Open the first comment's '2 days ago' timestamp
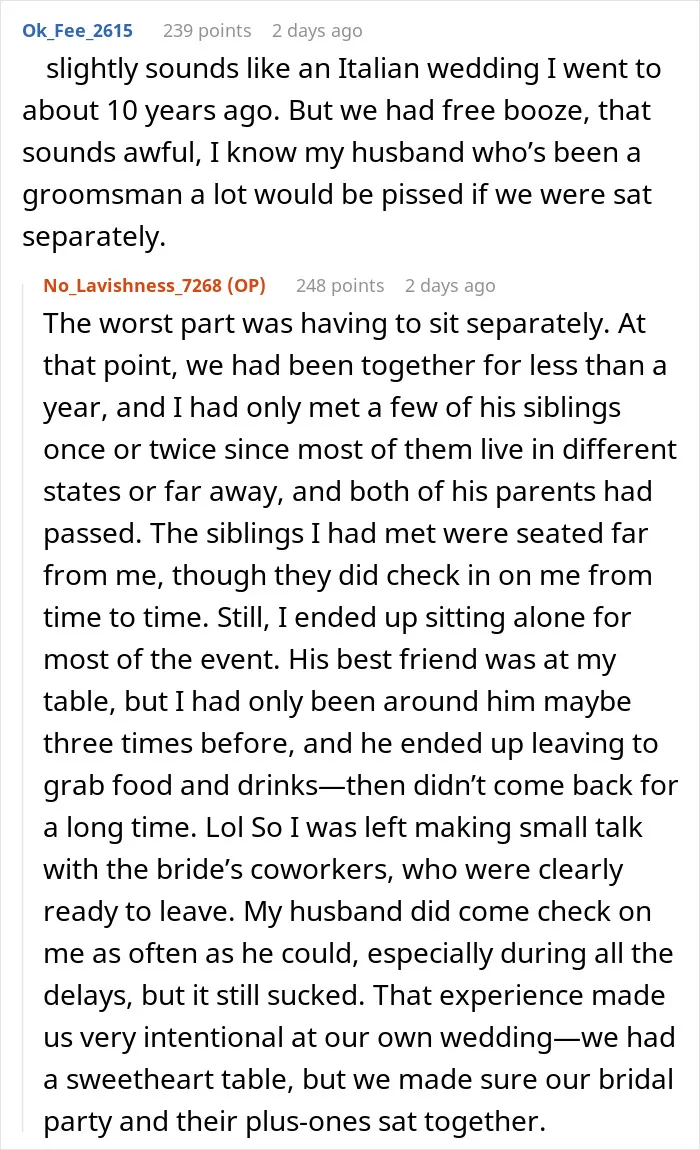The image size is (700, 1150). click(x=317, y=31)
